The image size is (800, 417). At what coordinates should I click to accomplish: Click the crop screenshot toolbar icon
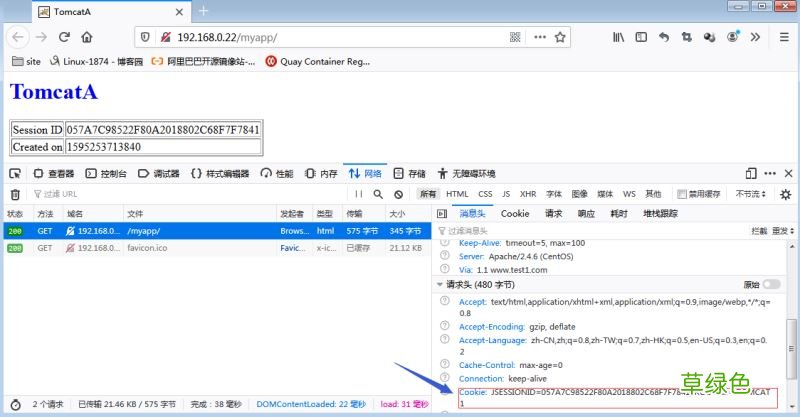click(687, 37)
